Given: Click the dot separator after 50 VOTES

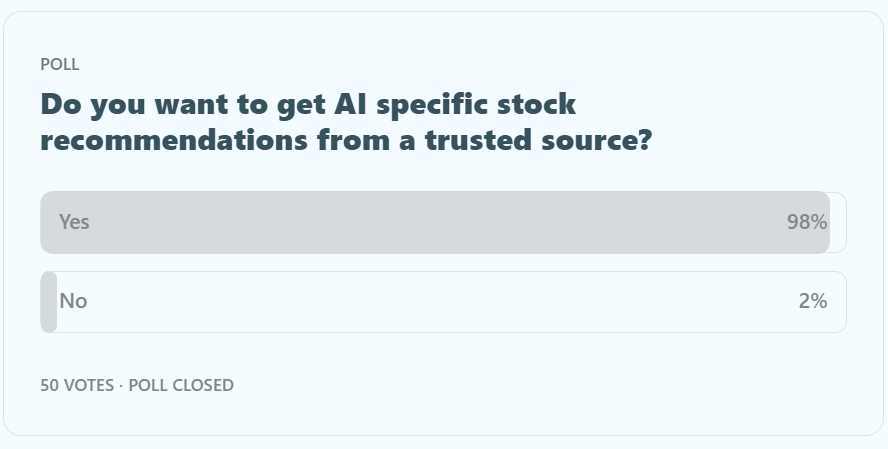Looking at the screenshot, I should point(121,385).
